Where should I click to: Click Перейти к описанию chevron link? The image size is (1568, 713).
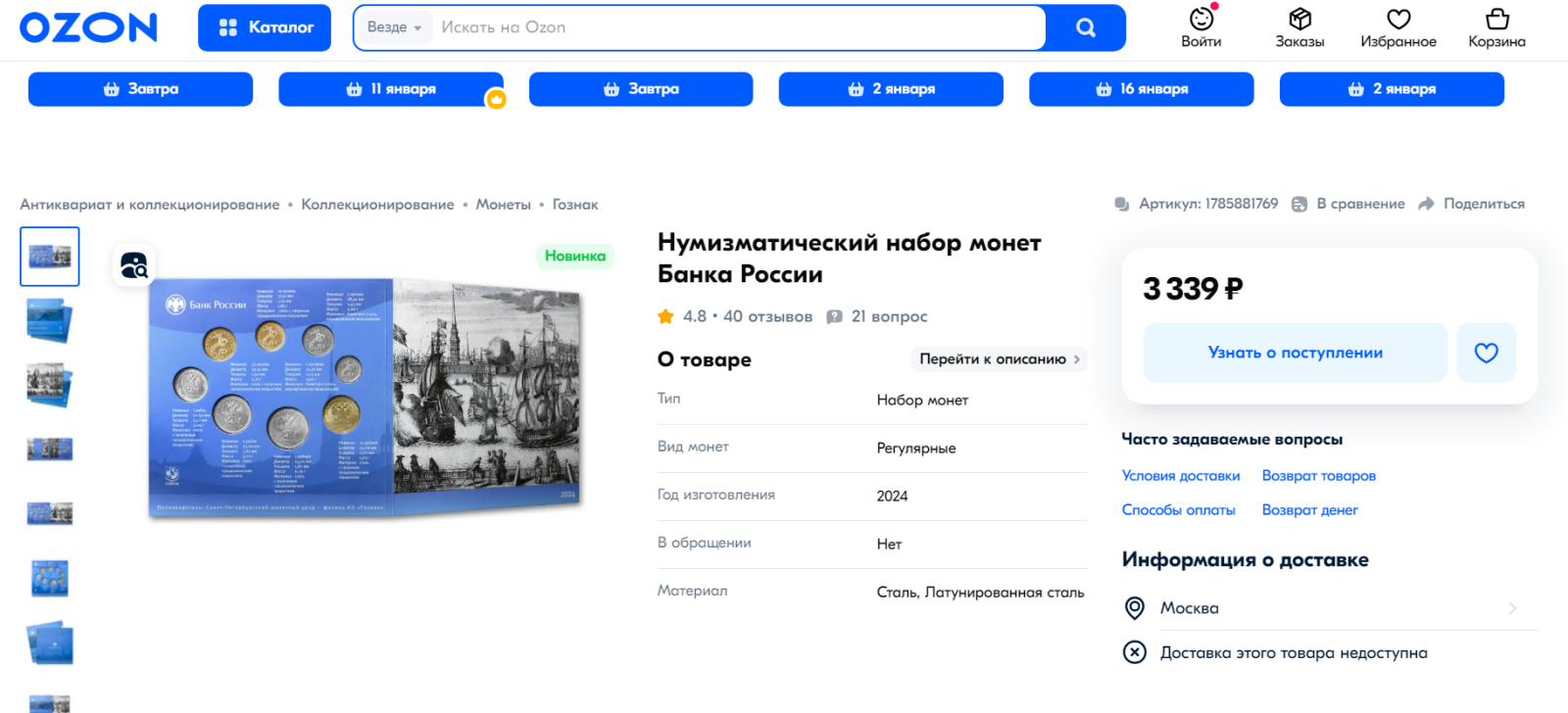(1000, 359)
